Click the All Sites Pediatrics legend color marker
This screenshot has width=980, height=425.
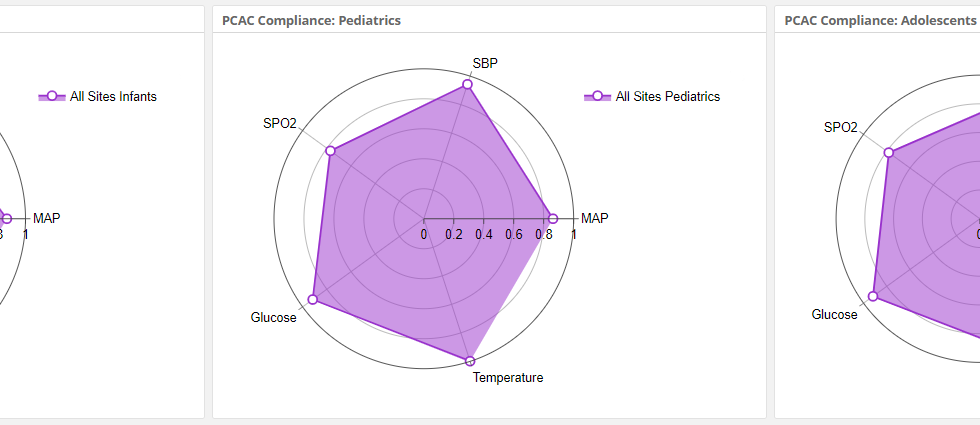[597, 97]
